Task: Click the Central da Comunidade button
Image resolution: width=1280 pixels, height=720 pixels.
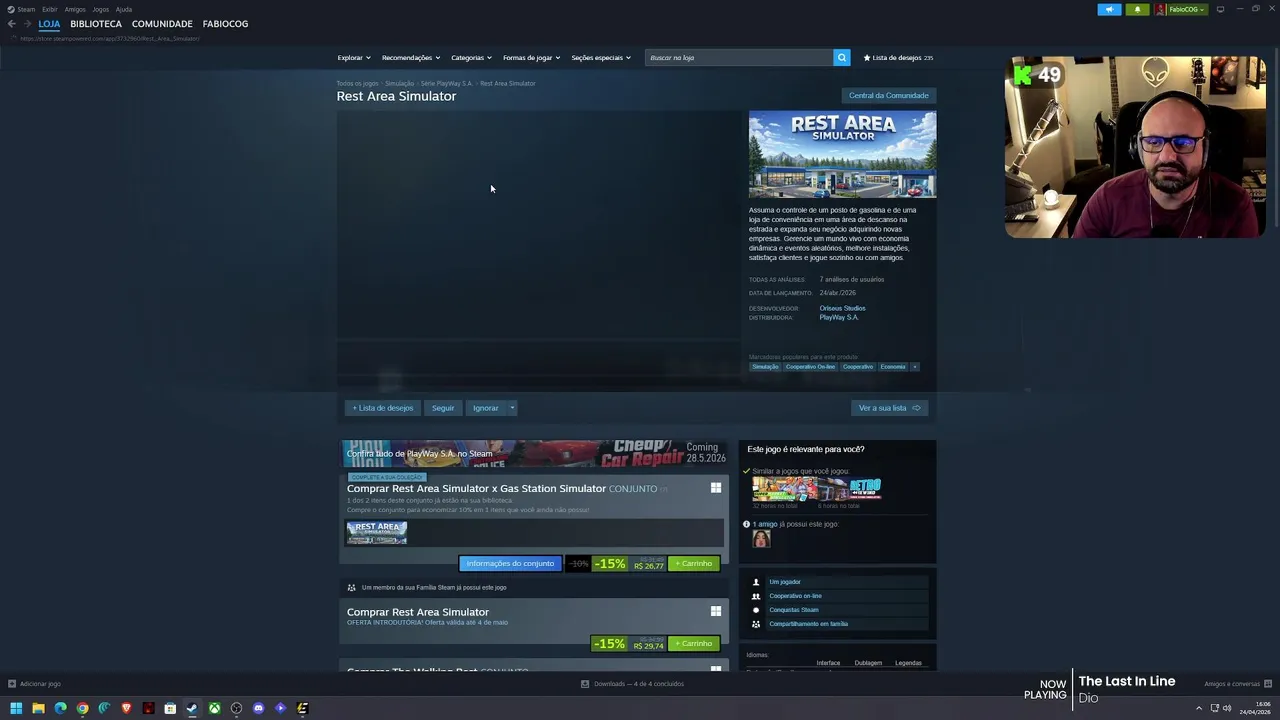Action: [x=889, y=96]
